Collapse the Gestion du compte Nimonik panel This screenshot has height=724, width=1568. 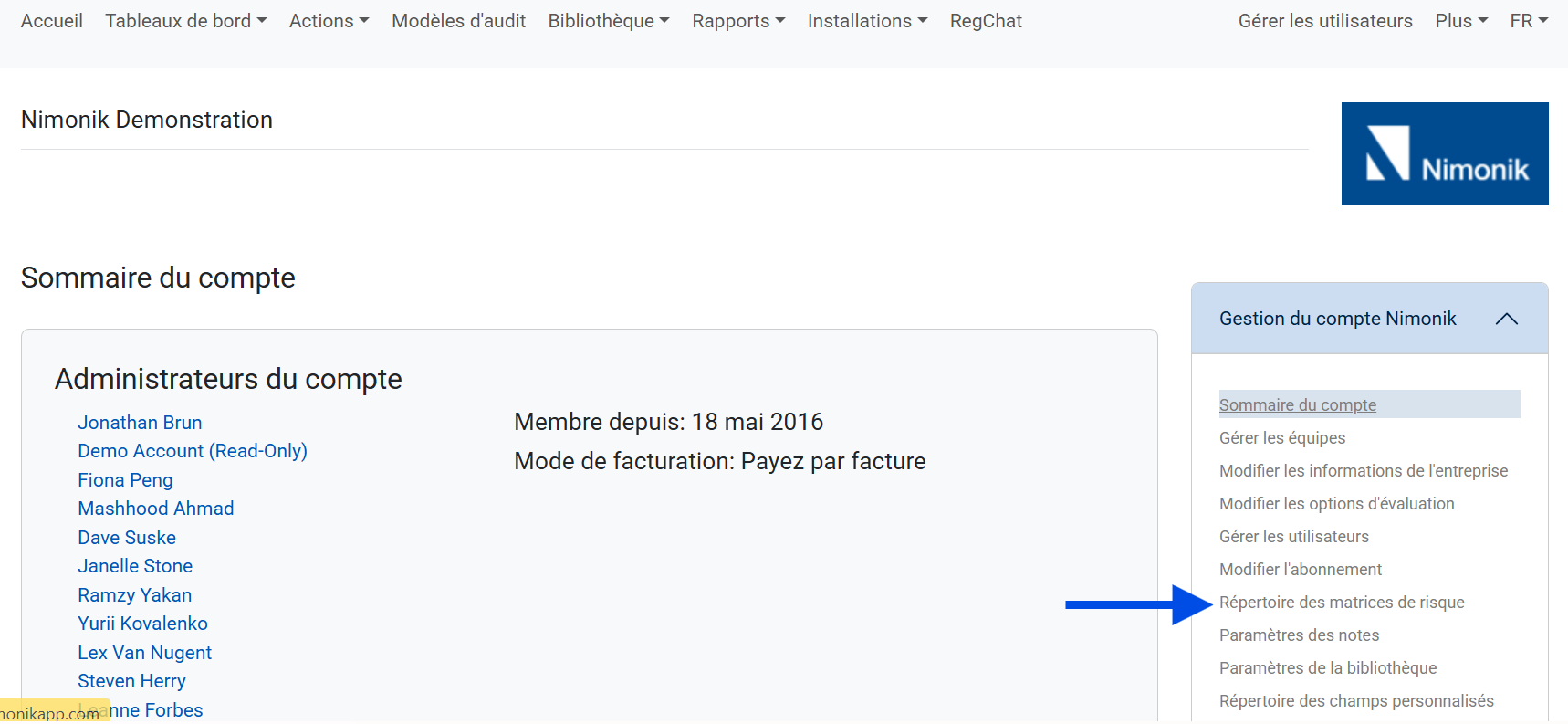[x=1506, y=319]
